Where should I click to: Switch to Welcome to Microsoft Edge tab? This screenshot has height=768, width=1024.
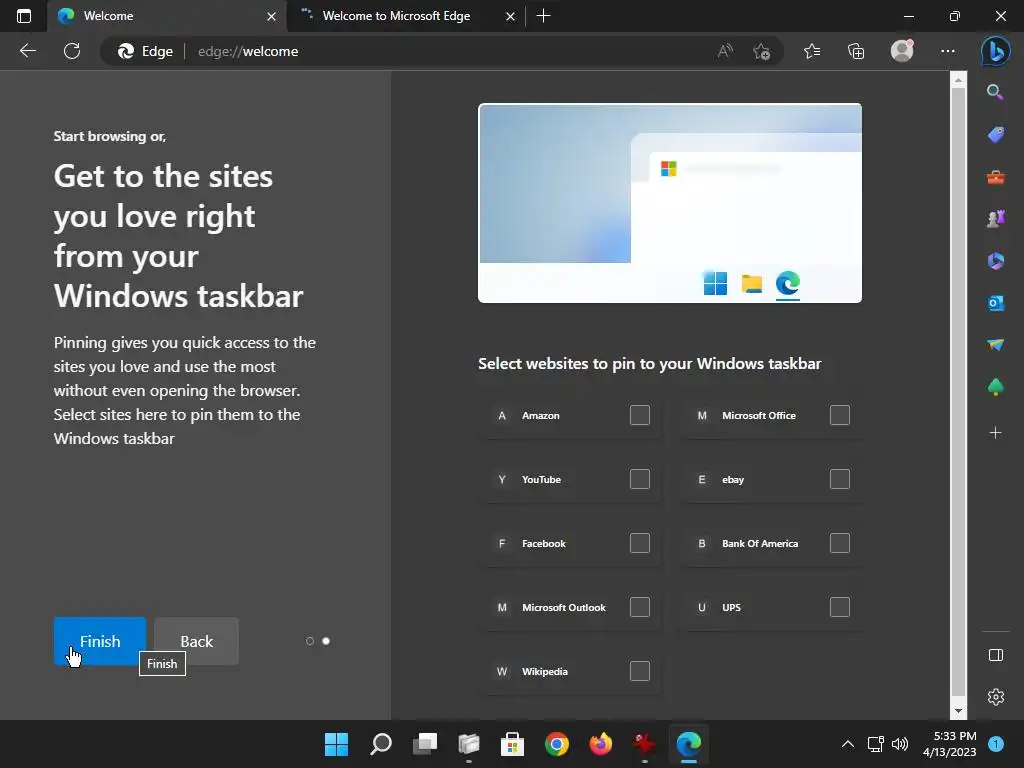[x=406, y=16]
